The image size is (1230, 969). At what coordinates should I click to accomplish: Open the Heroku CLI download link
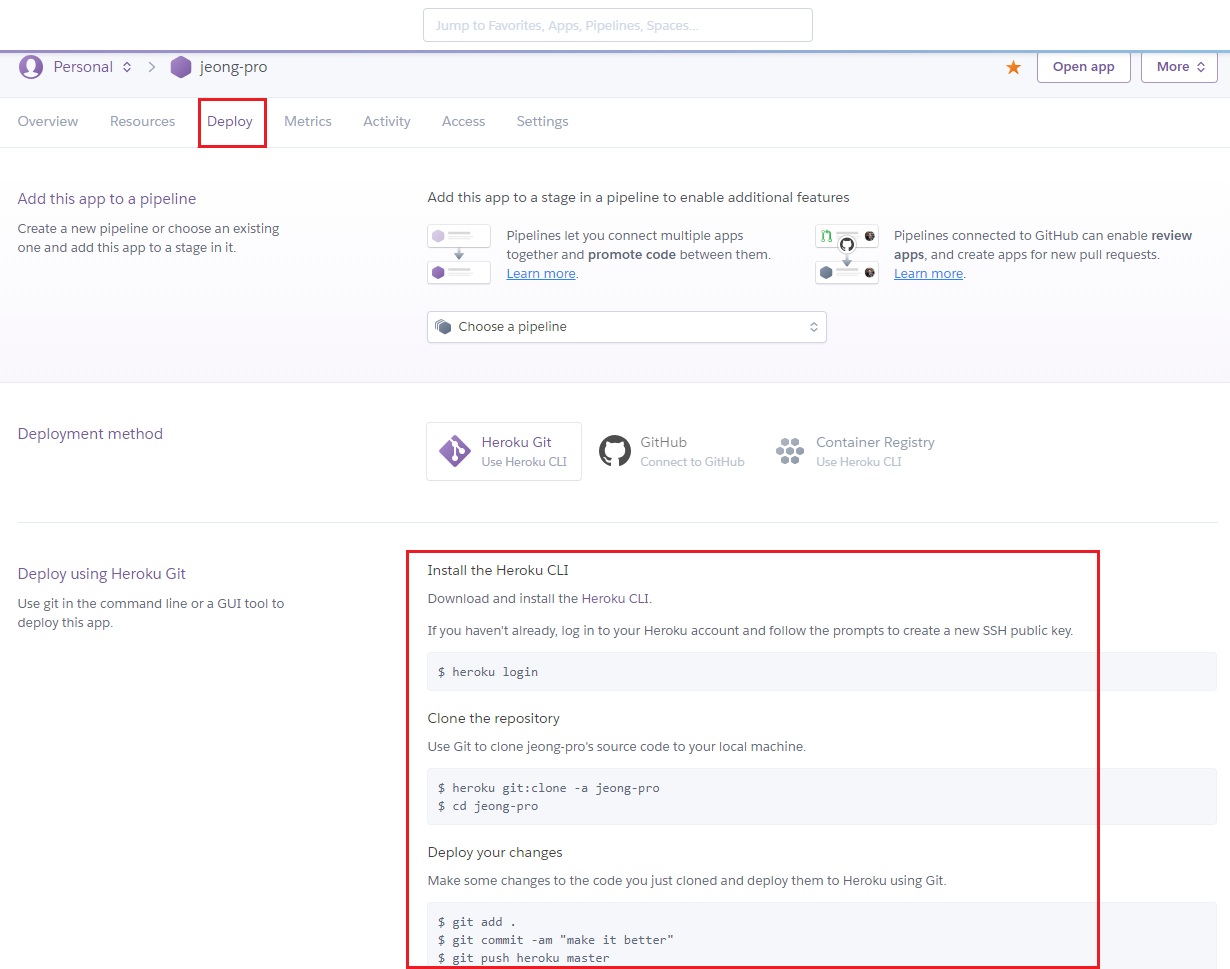click(x=615, y=598)
